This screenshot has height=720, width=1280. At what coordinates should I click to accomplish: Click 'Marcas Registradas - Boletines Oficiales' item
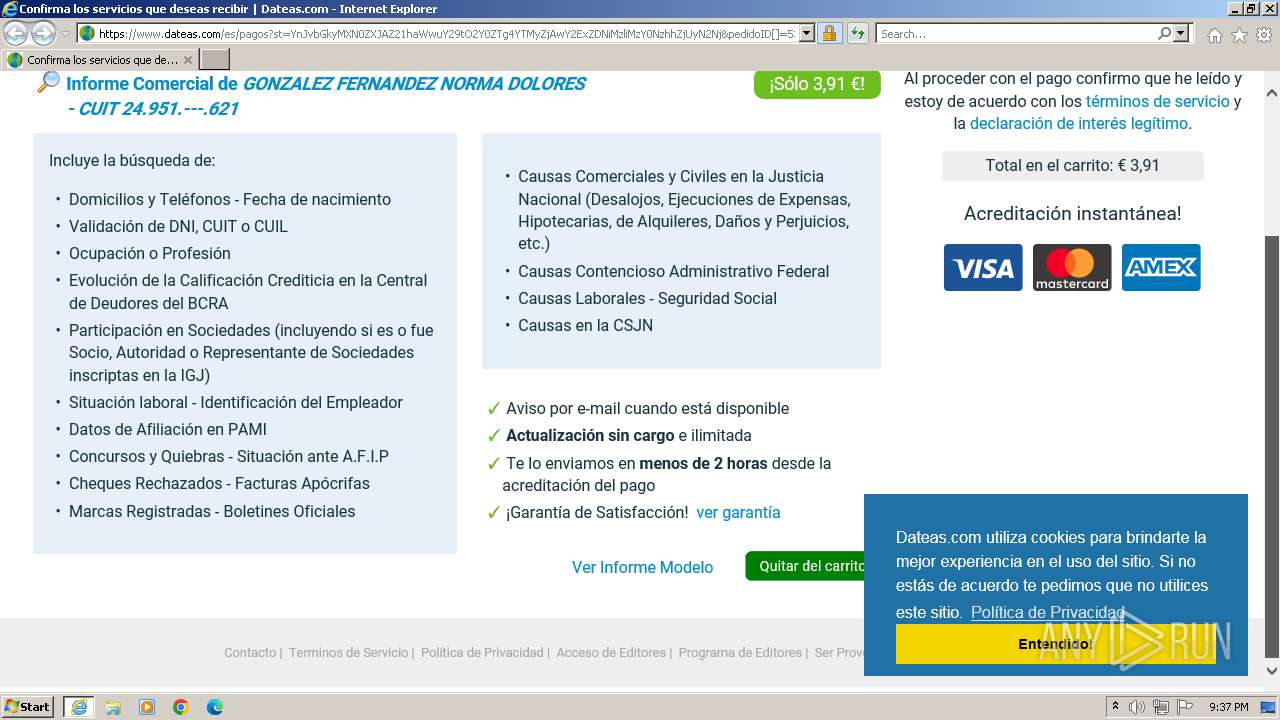tap(212, 511)
